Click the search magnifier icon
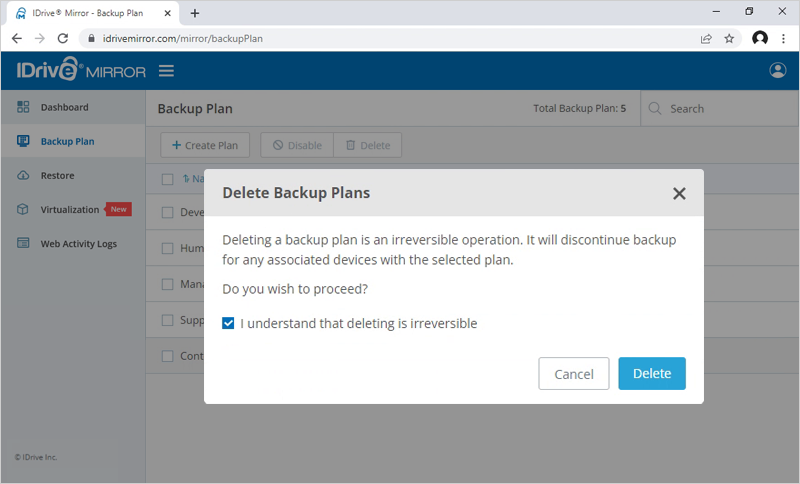This screenshot has width=800, height=484. click(x=655, y=109)
